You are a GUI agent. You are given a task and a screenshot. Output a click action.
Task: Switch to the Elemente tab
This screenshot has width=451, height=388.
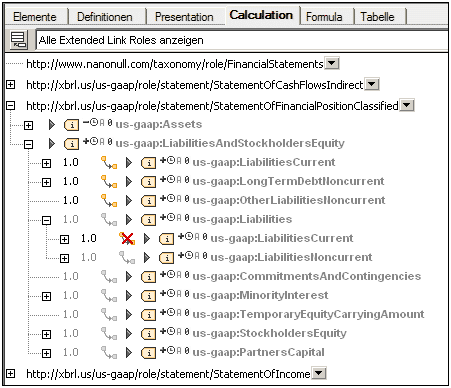pos(35,17)
